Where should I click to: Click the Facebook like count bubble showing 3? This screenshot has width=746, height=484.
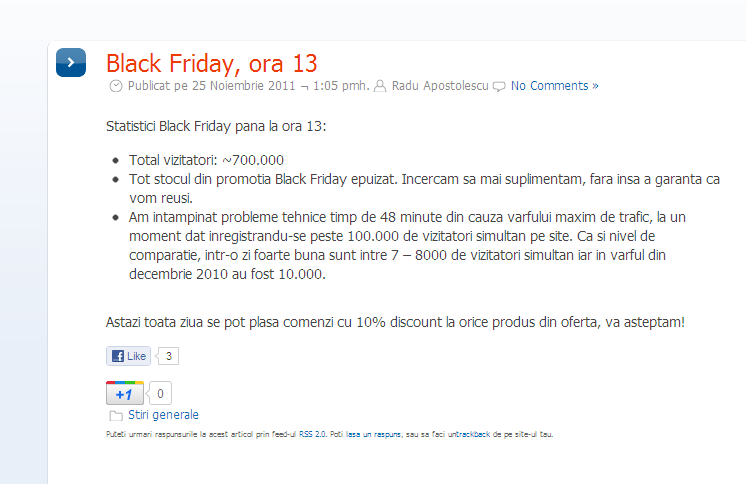(x=169, y=356)
